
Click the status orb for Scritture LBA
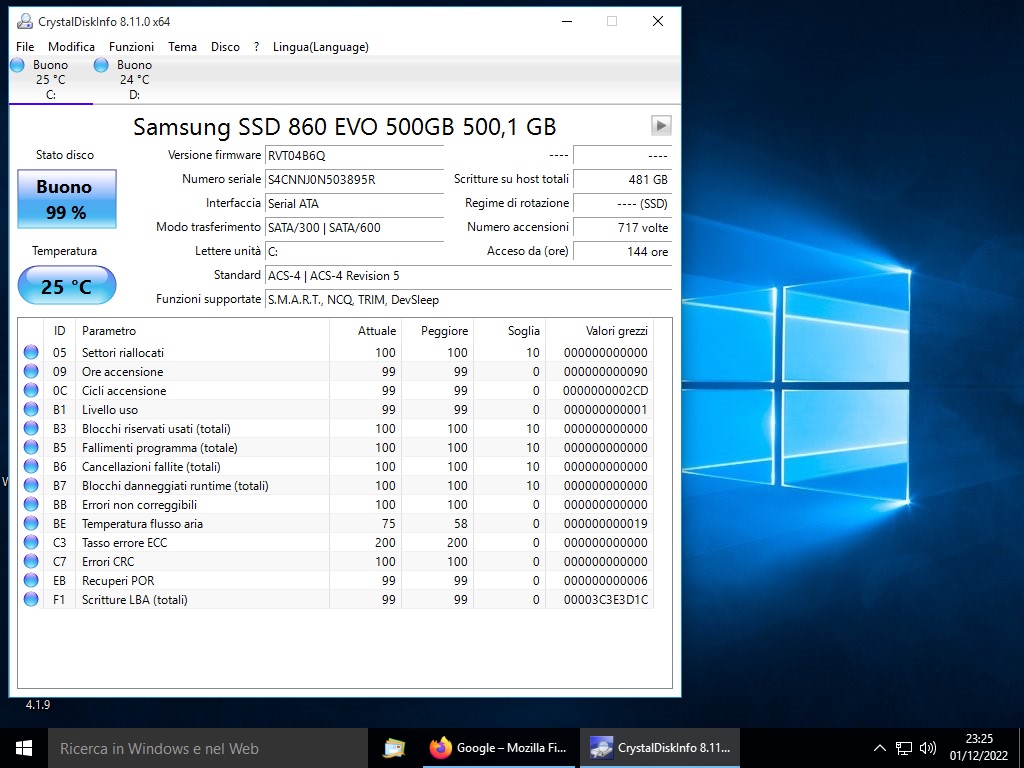click(x=31, y=598)
